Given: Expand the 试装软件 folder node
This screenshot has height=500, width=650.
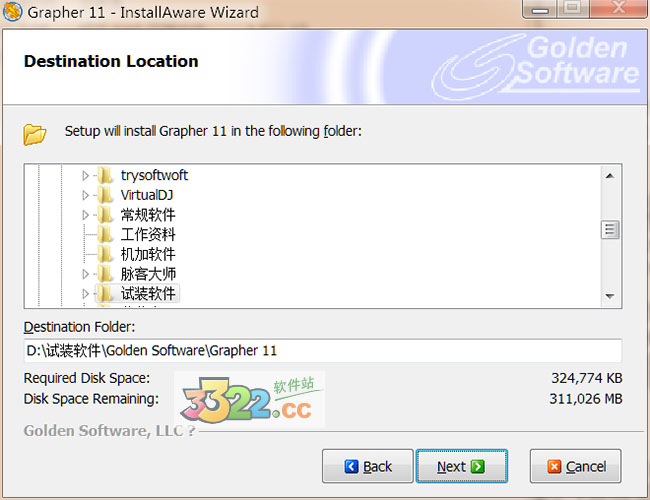Looking at the screenshot, I should point(85,294).
